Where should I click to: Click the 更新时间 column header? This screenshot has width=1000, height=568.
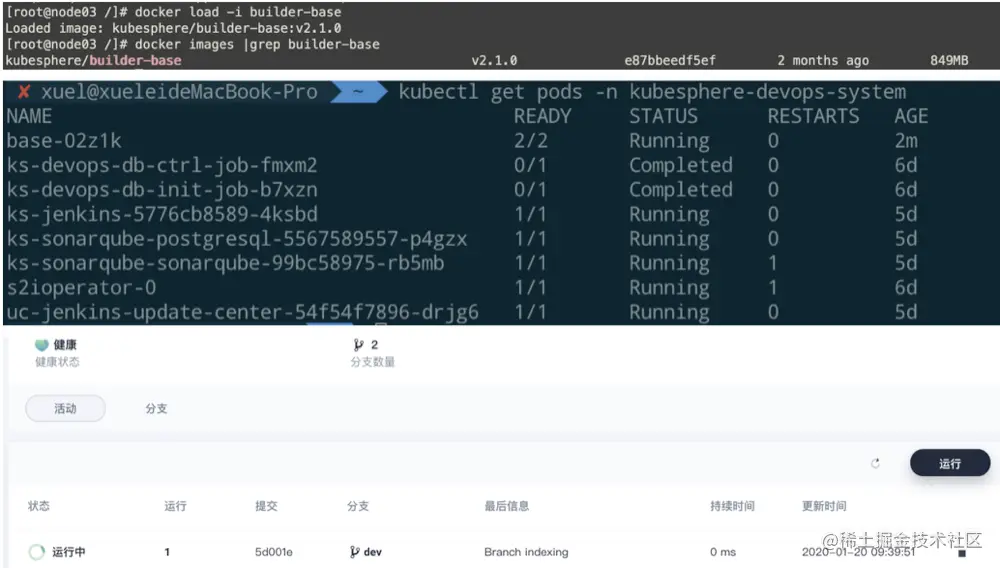pyautogui.click(x=824, y=506)
